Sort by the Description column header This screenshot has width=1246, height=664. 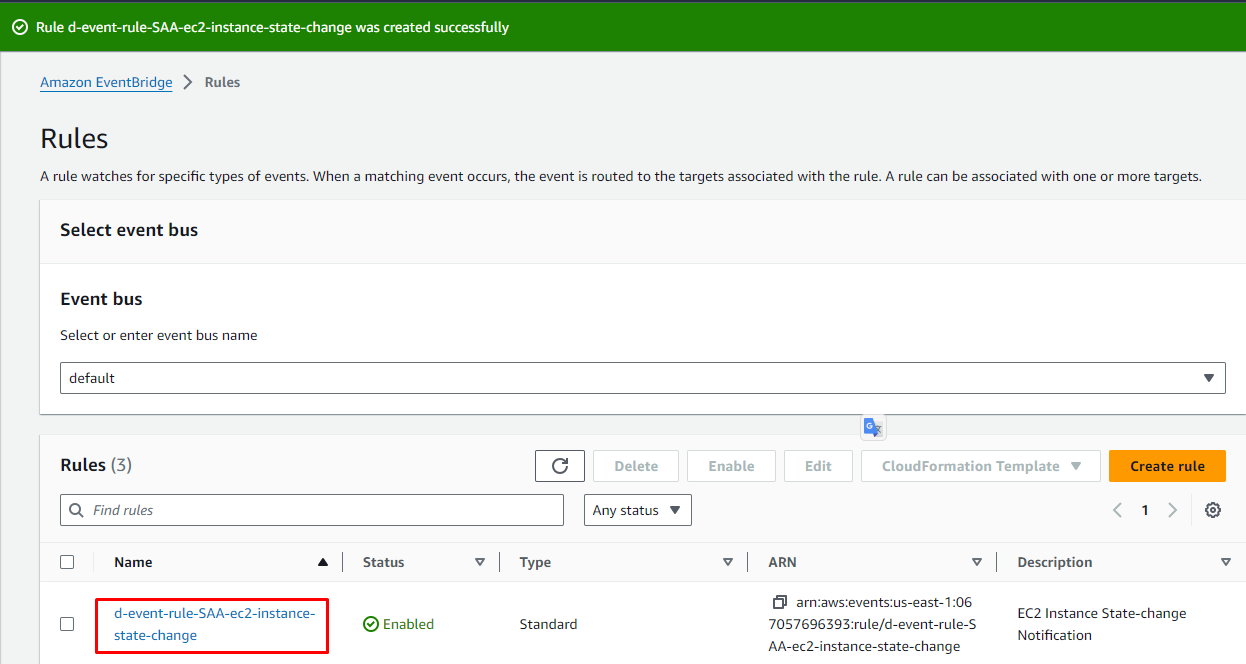1054,562
